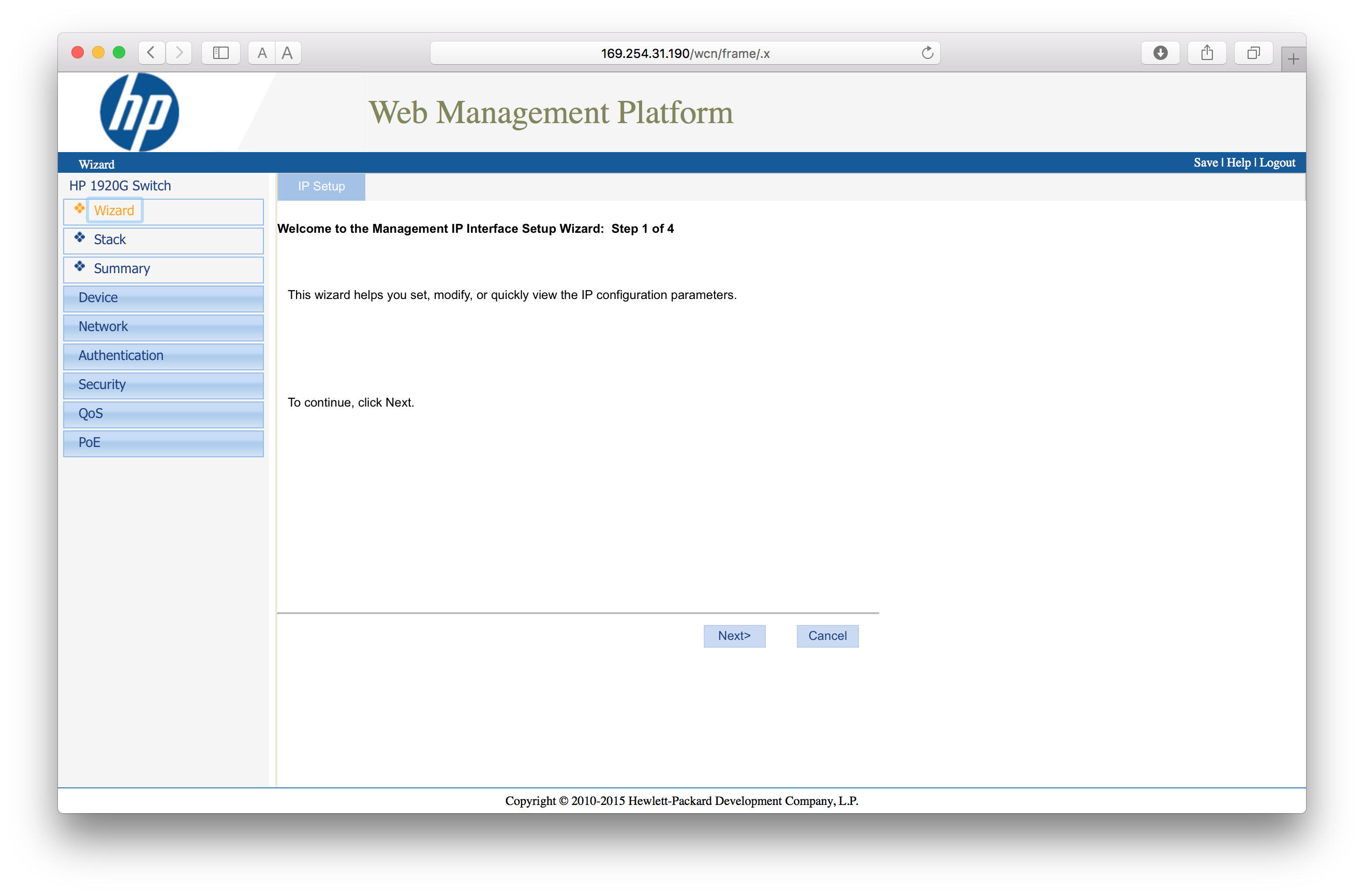Click the address bar URL field

coord(684,53)
